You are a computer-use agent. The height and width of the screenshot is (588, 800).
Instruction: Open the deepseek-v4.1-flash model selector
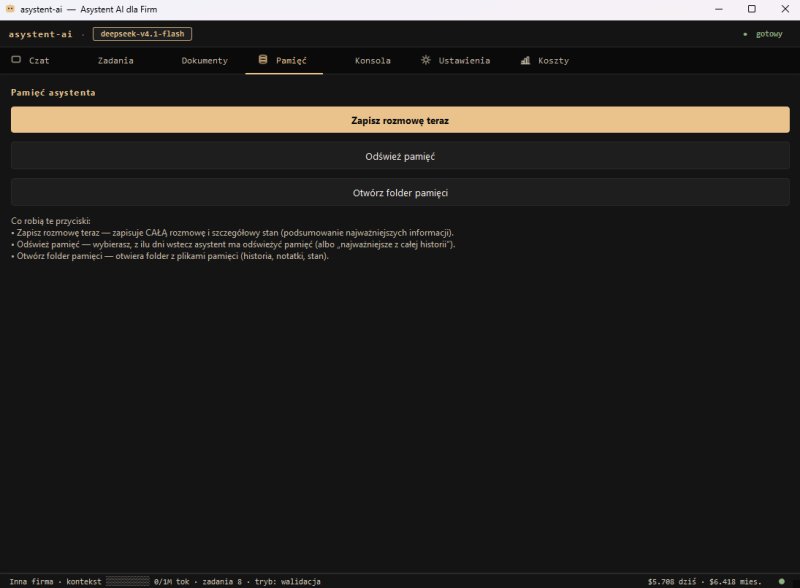[x=142, y=34]
